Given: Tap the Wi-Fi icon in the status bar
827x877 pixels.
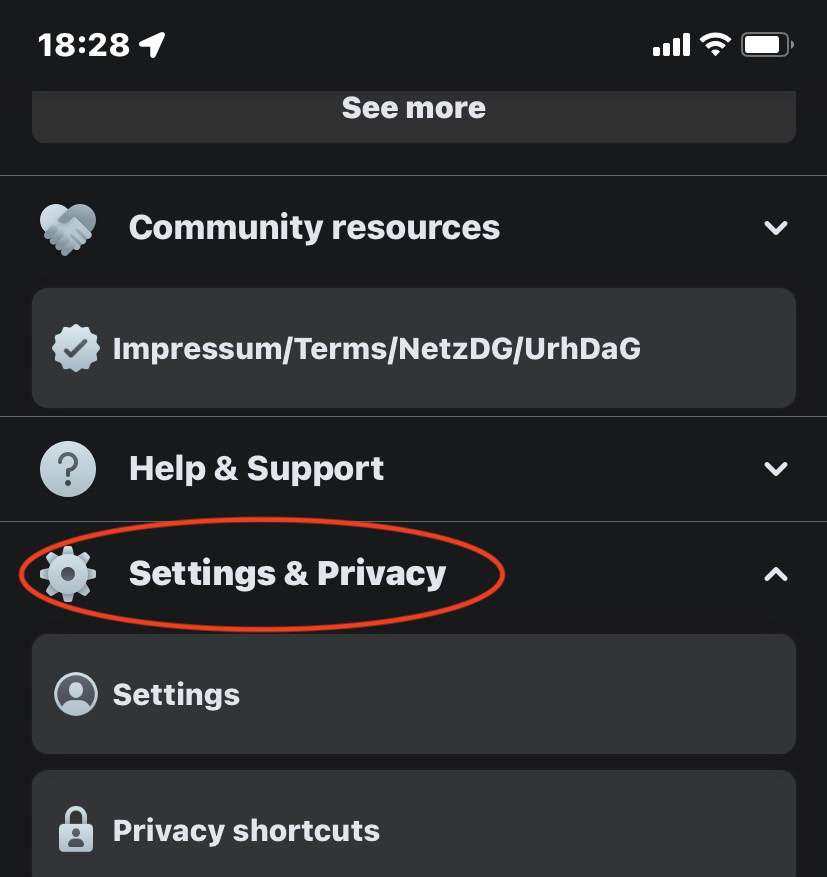Looking at the screenshot, I should [x=715, y=44].
